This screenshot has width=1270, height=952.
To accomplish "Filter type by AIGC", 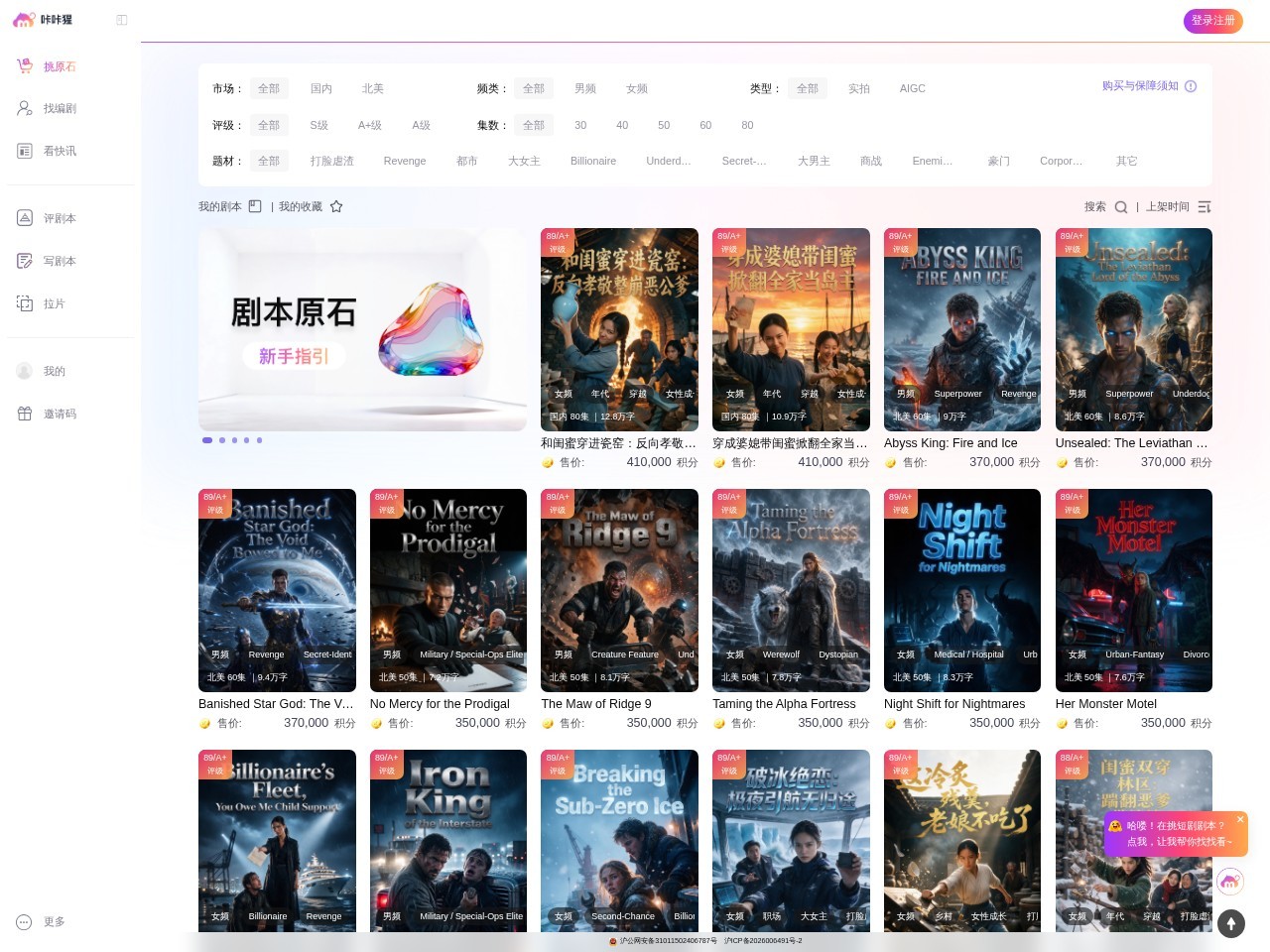I will [913, 88].
